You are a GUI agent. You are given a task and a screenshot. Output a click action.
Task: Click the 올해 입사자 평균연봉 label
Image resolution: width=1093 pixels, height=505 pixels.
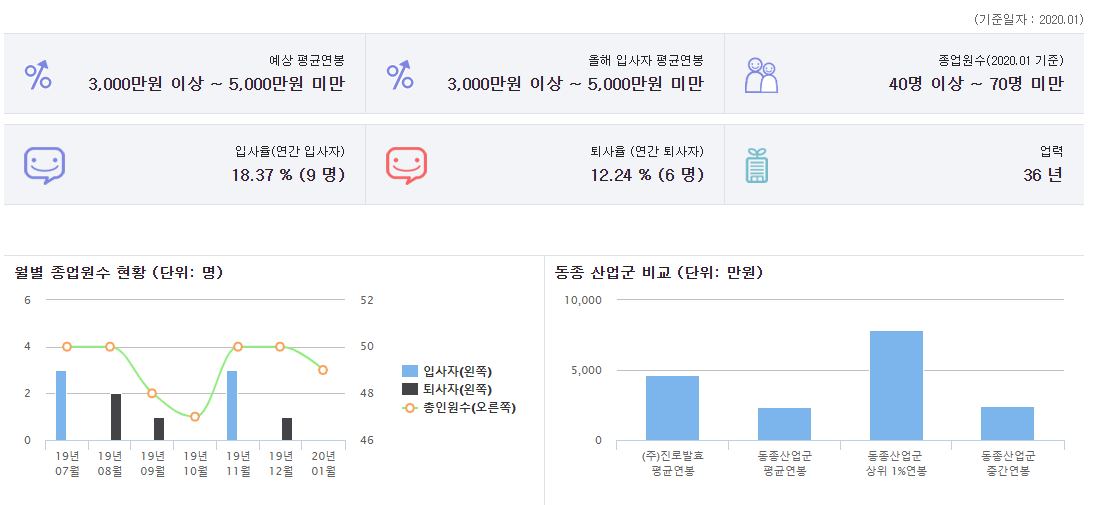click(x=646, y=61)
